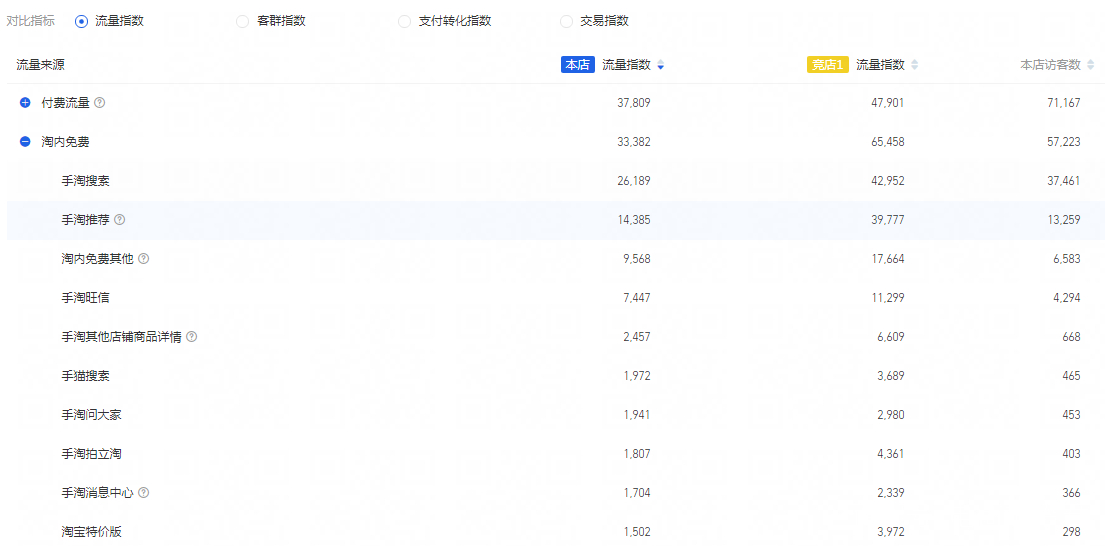Click the value 7,447 for 手淘旺信
Screen dimensions: 1105x546
pyautogui.click(x=636, y=298)
